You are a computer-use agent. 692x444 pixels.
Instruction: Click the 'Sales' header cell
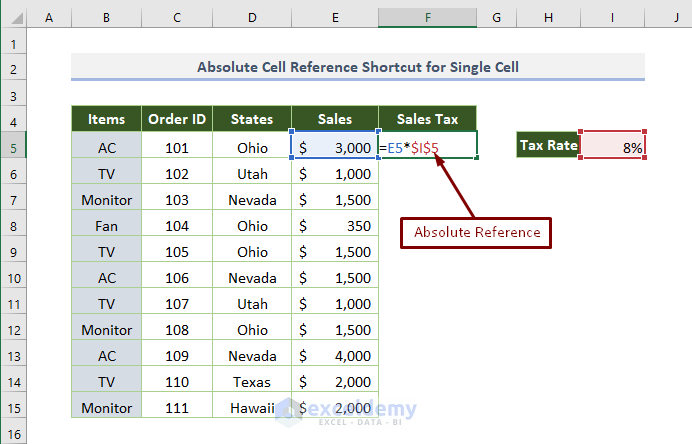pyautogui.click(x=335, y=119)
